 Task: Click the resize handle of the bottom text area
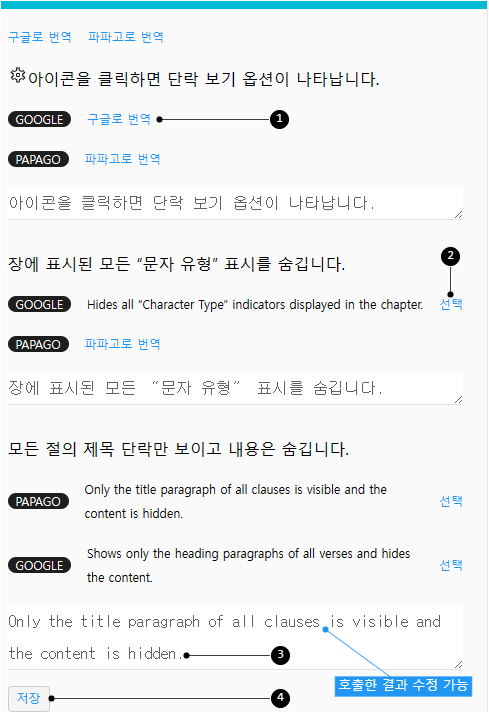click(459, 664)
